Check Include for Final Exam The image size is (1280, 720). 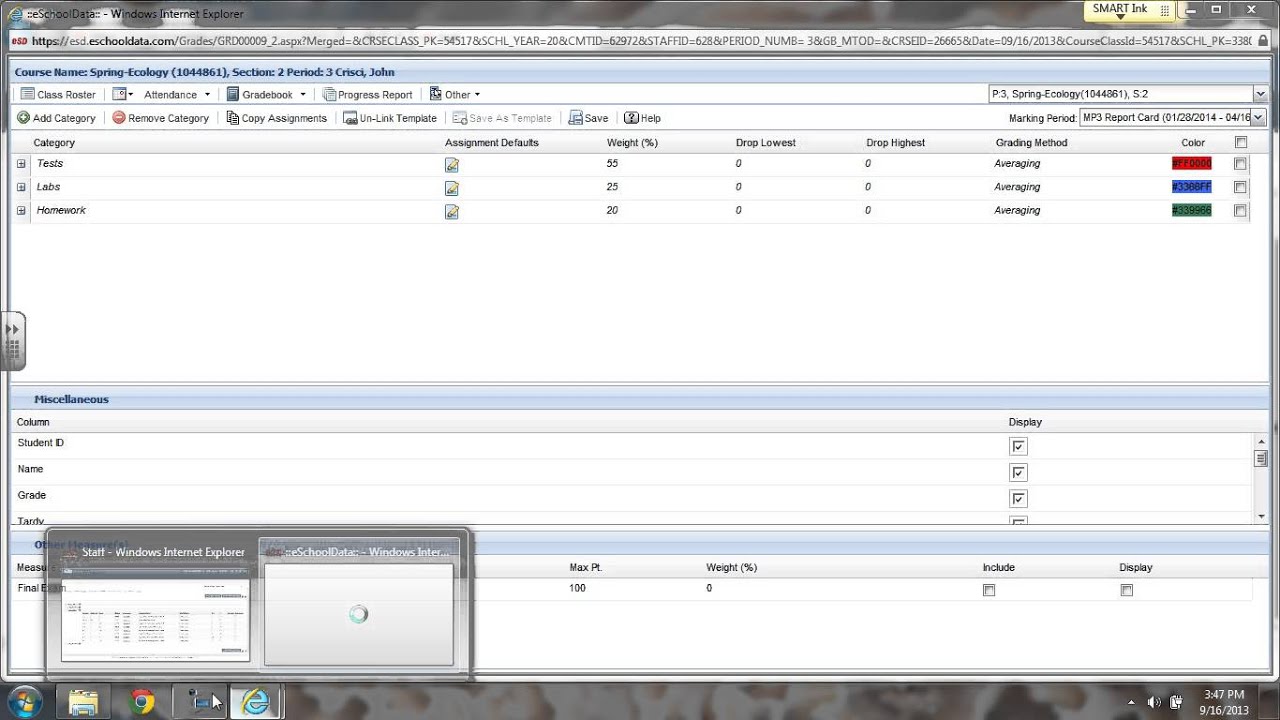[x=989, y=591]
